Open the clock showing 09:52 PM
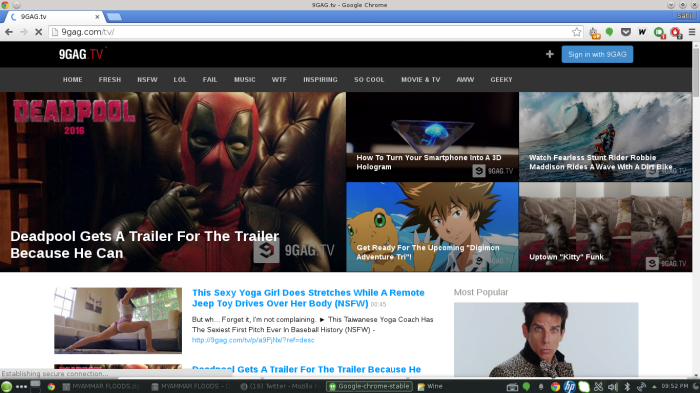 coord(675,386)
